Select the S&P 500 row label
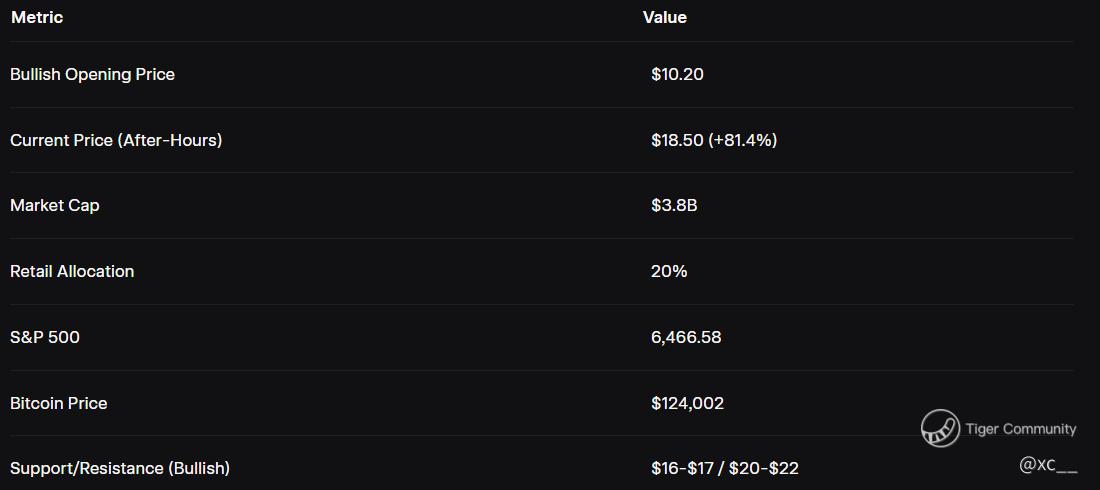Screen dimensions: 1100x490 [x=45, y=337]
